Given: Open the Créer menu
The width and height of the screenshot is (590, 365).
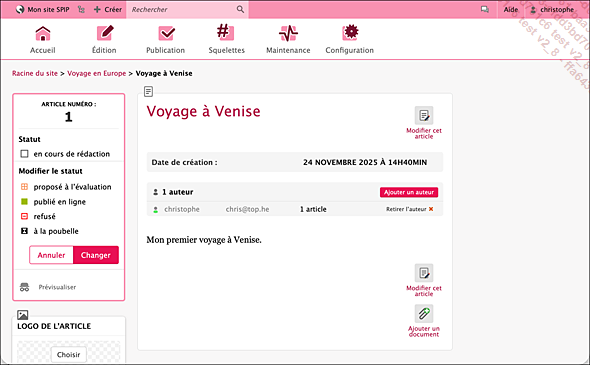Looking at the screenshot, I should (108, 9).
